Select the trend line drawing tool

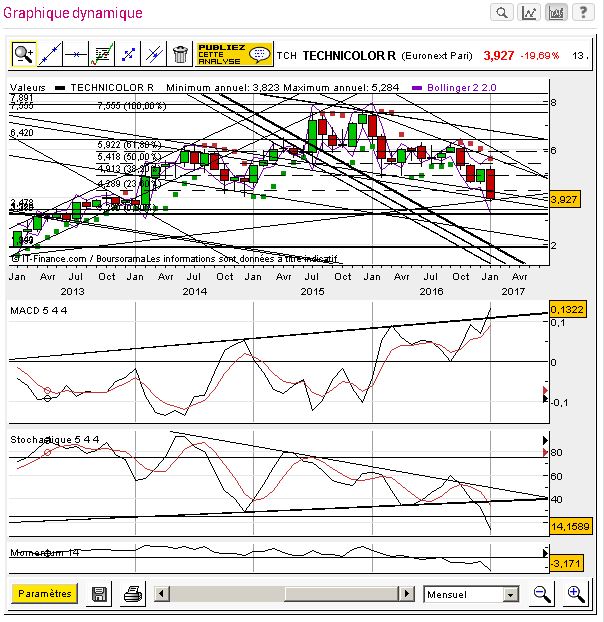50,54
